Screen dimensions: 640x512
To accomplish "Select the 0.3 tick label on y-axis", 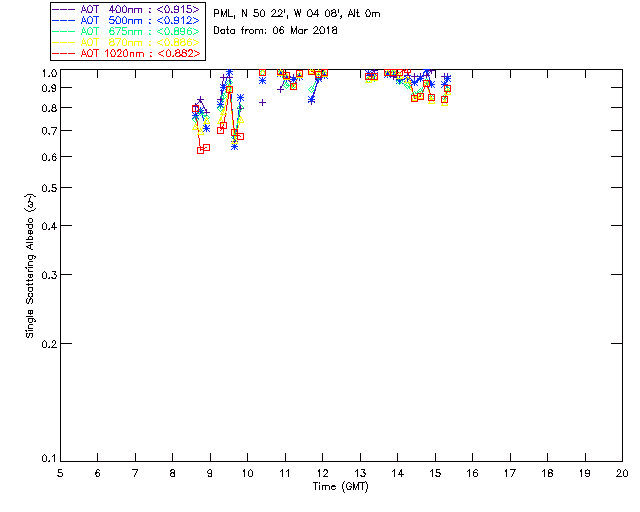I will click(46, 274).
